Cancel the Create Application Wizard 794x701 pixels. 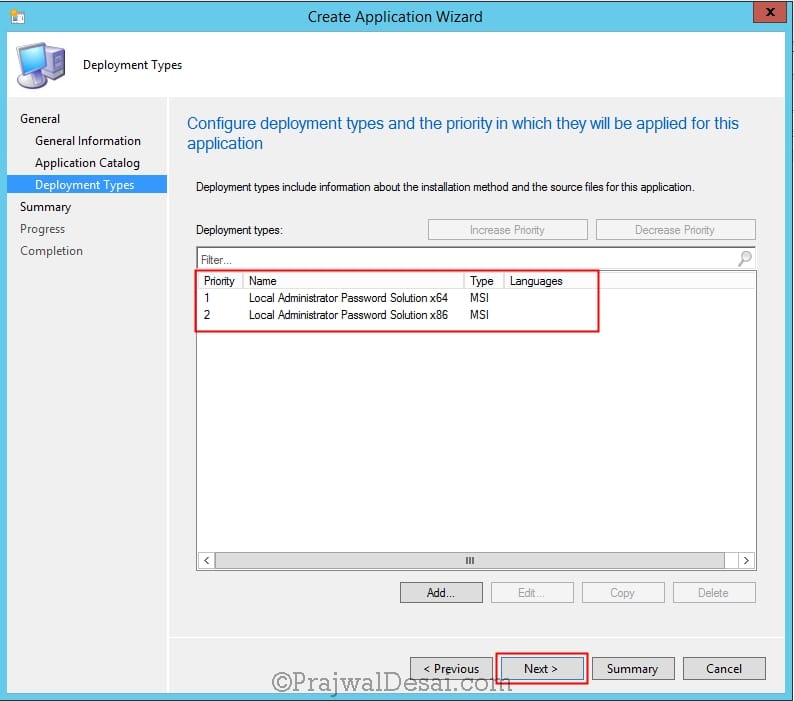click(724, 669)
